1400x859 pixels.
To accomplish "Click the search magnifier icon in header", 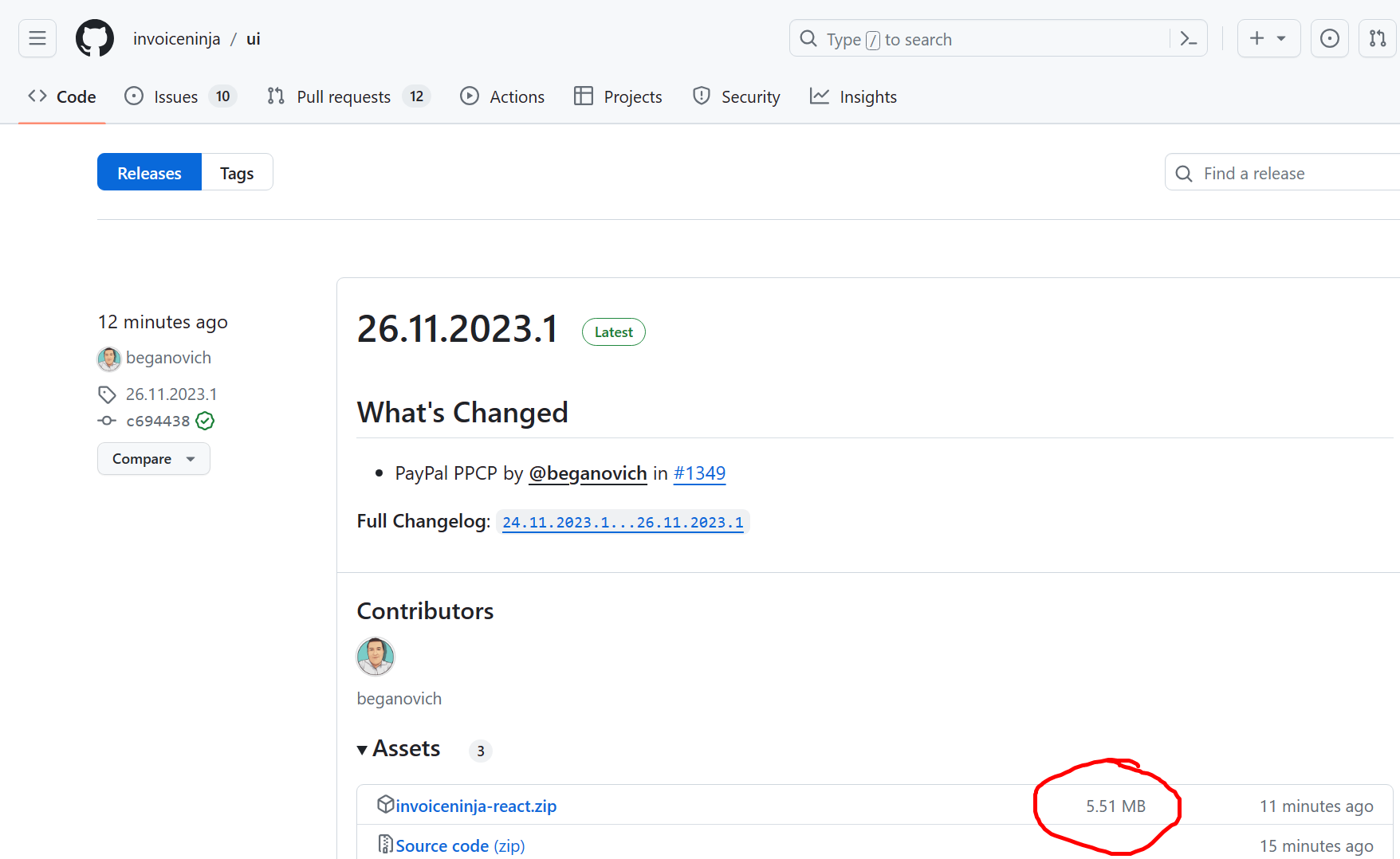I will (x=808, y=38).
